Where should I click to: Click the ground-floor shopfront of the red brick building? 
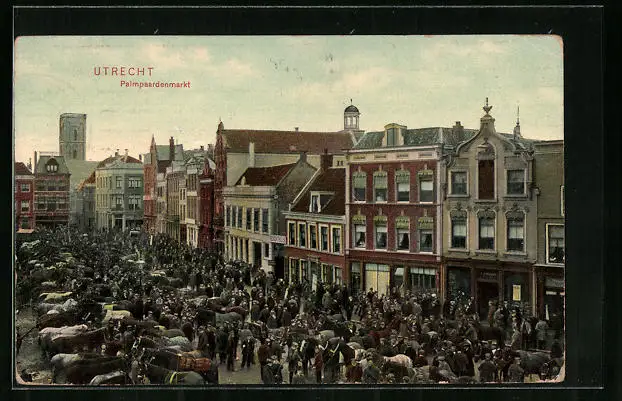point(393,277)
